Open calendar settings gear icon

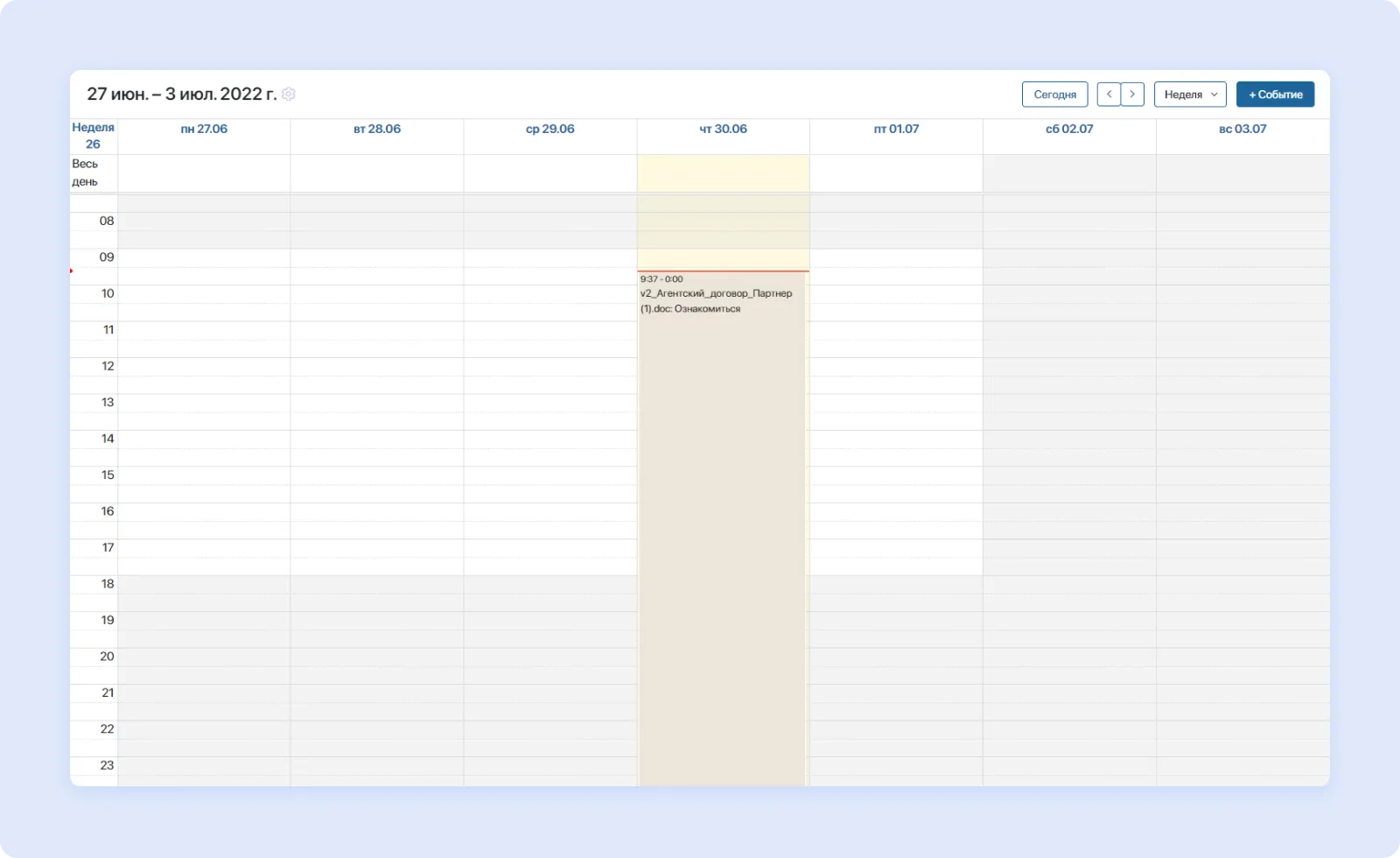[x=289, y=95]
